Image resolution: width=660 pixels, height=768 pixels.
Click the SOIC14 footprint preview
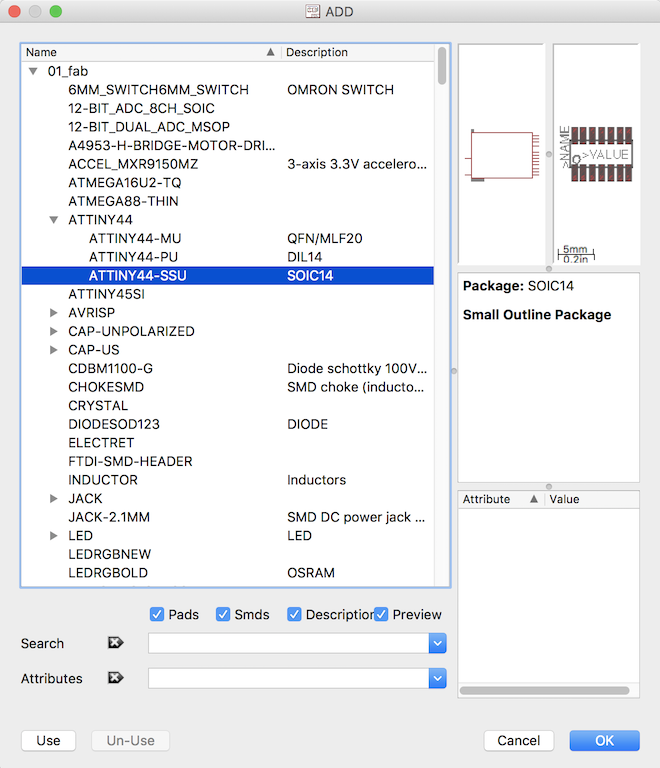tap(596, 154)
